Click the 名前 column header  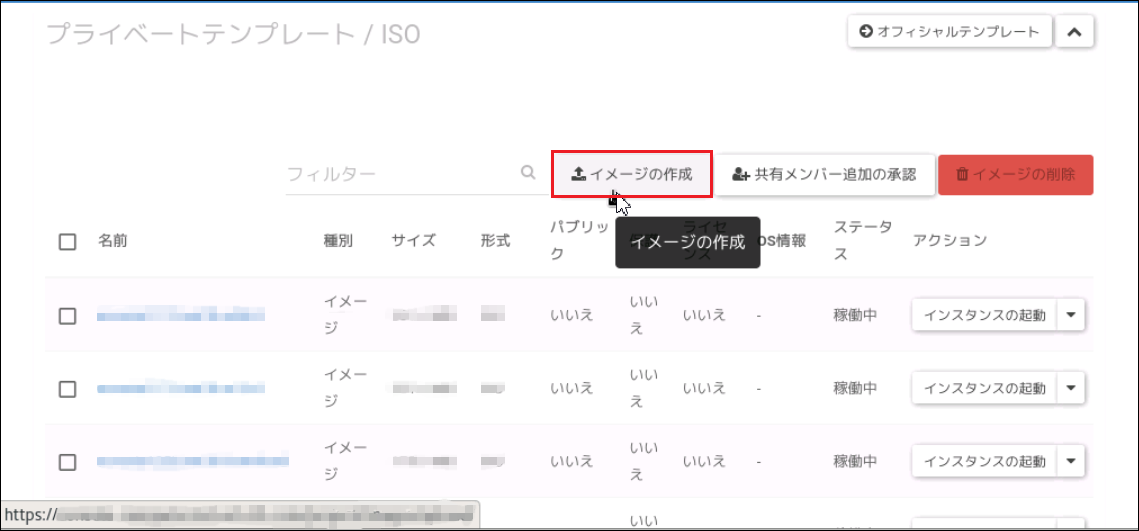(113, 241)
